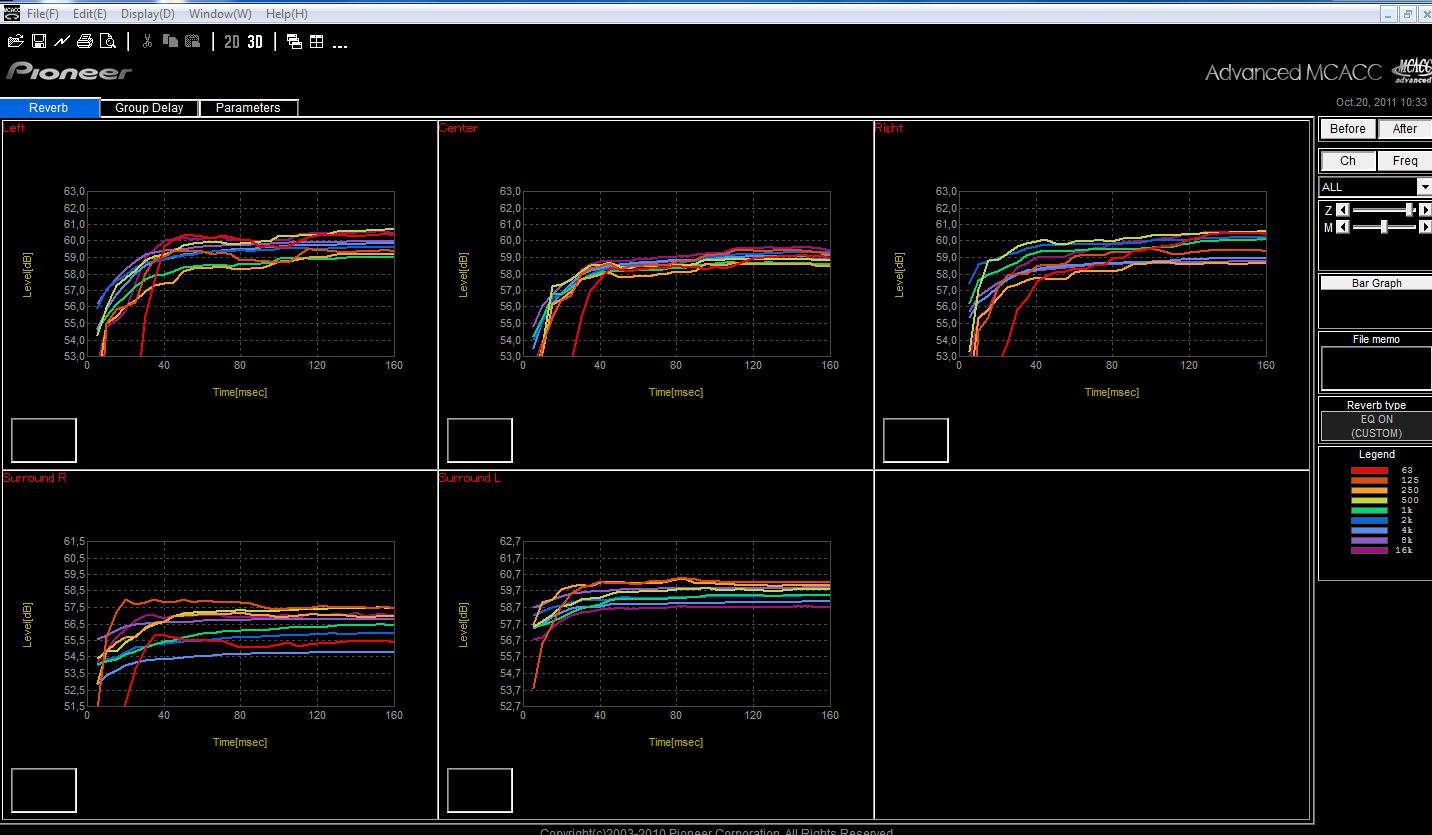This screenshot has width=1432, height=835.
Task: Open the File(F) menu
Action: tap(43, 14)
